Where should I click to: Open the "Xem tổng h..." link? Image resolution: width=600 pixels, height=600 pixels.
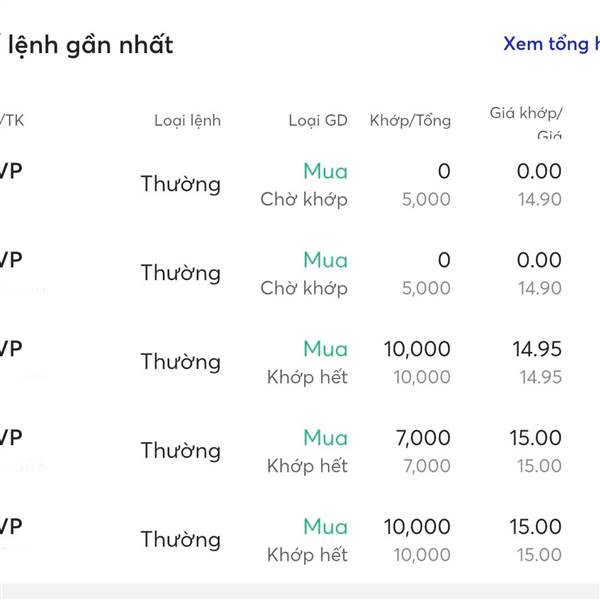pyautogui.click(x=550, y=44)
